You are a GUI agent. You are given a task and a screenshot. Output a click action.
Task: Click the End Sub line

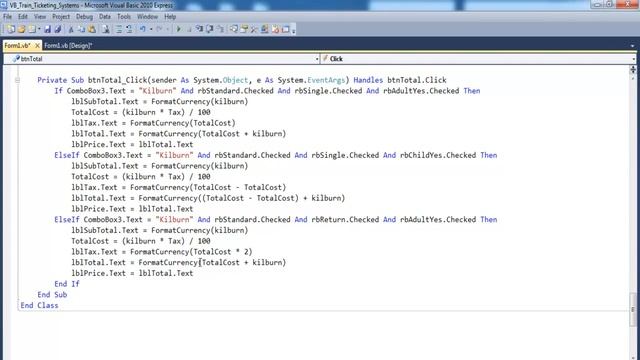point(52,295)
